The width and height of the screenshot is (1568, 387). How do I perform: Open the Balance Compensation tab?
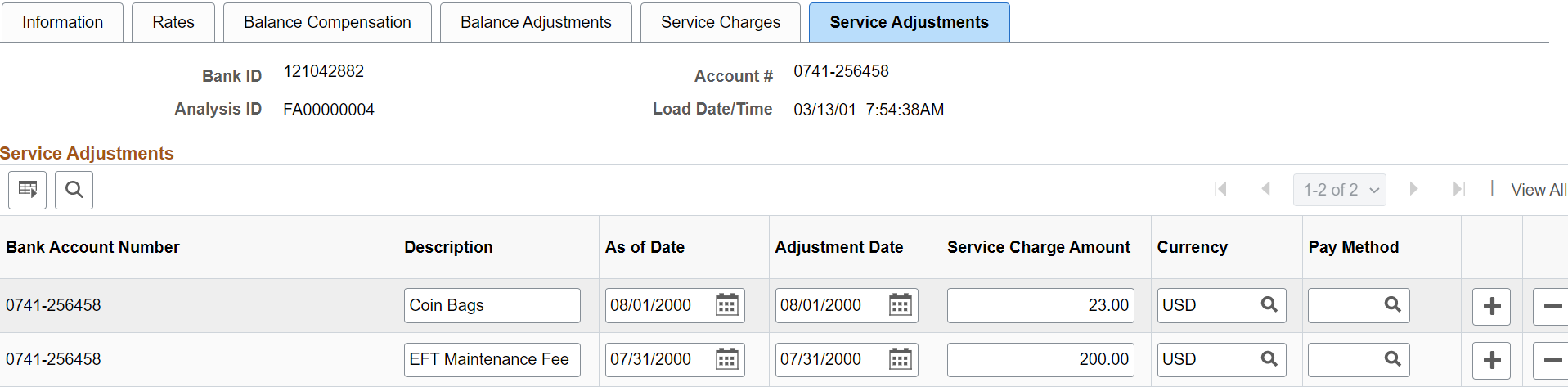coord(327,22)
